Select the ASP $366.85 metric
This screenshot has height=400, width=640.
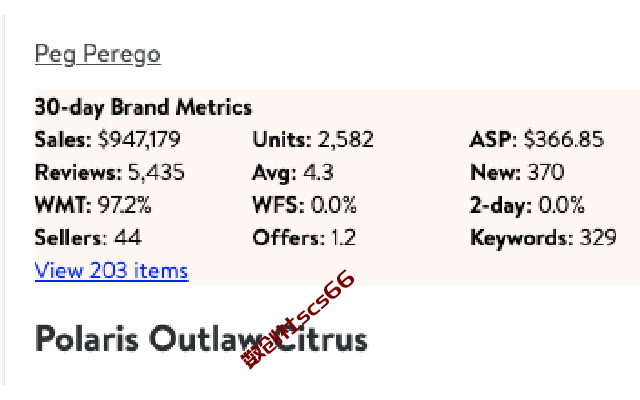coord(537,140)
